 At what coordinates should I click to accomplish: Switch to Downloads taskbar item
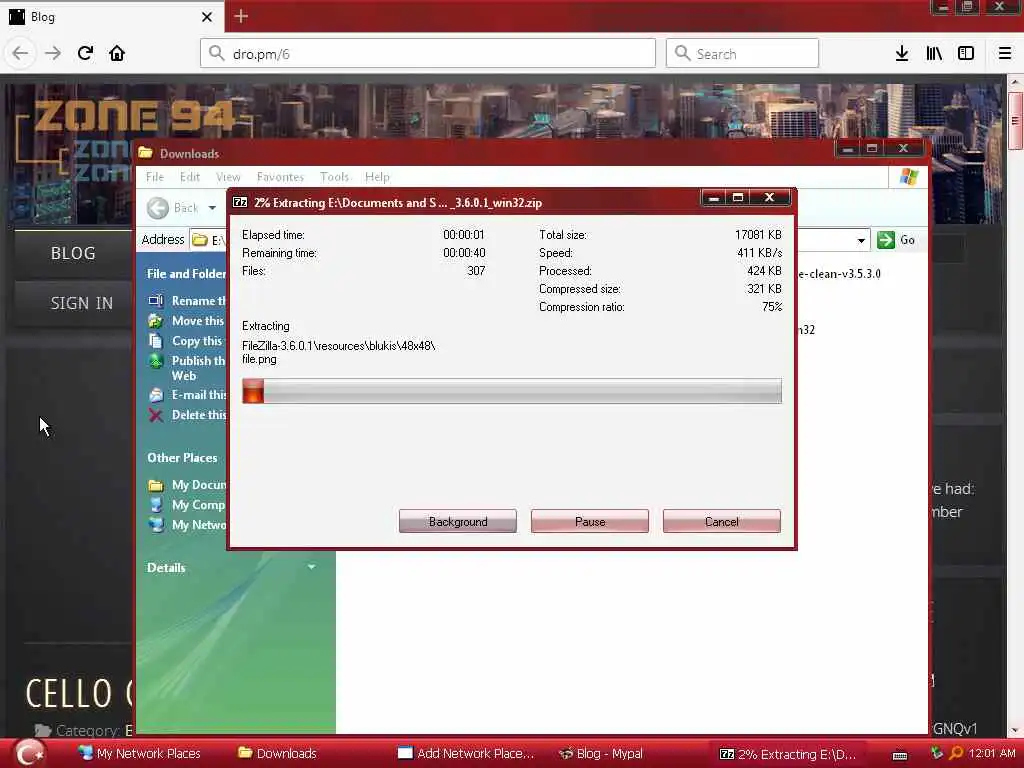pos(277,754)
